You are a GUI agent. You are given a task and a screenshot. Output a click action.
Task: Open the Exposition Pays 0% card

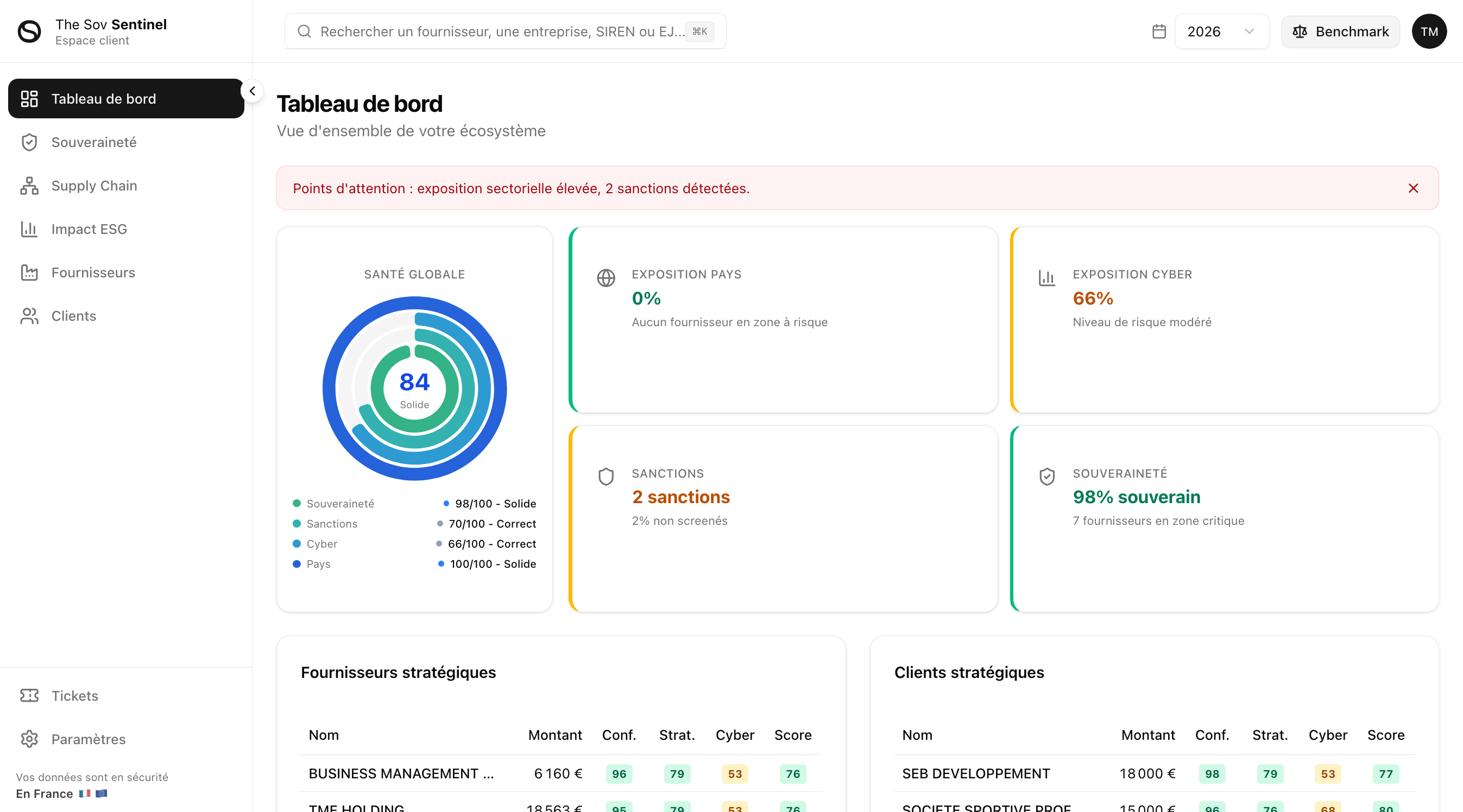(x=783, y=320)
